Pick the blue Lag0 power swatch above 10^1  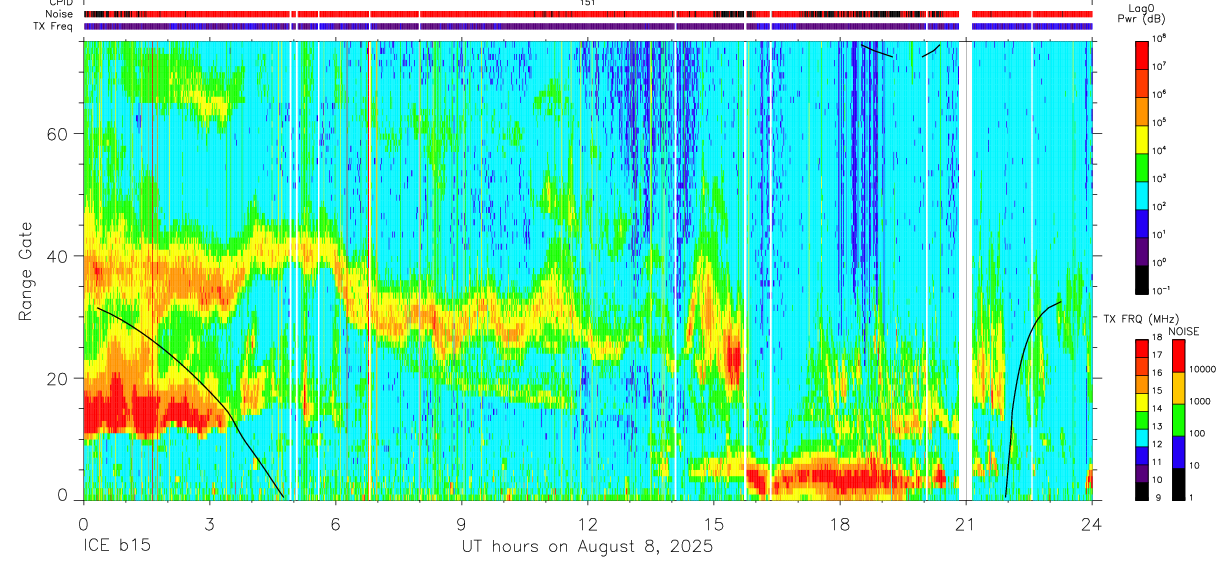(1143, 222)
